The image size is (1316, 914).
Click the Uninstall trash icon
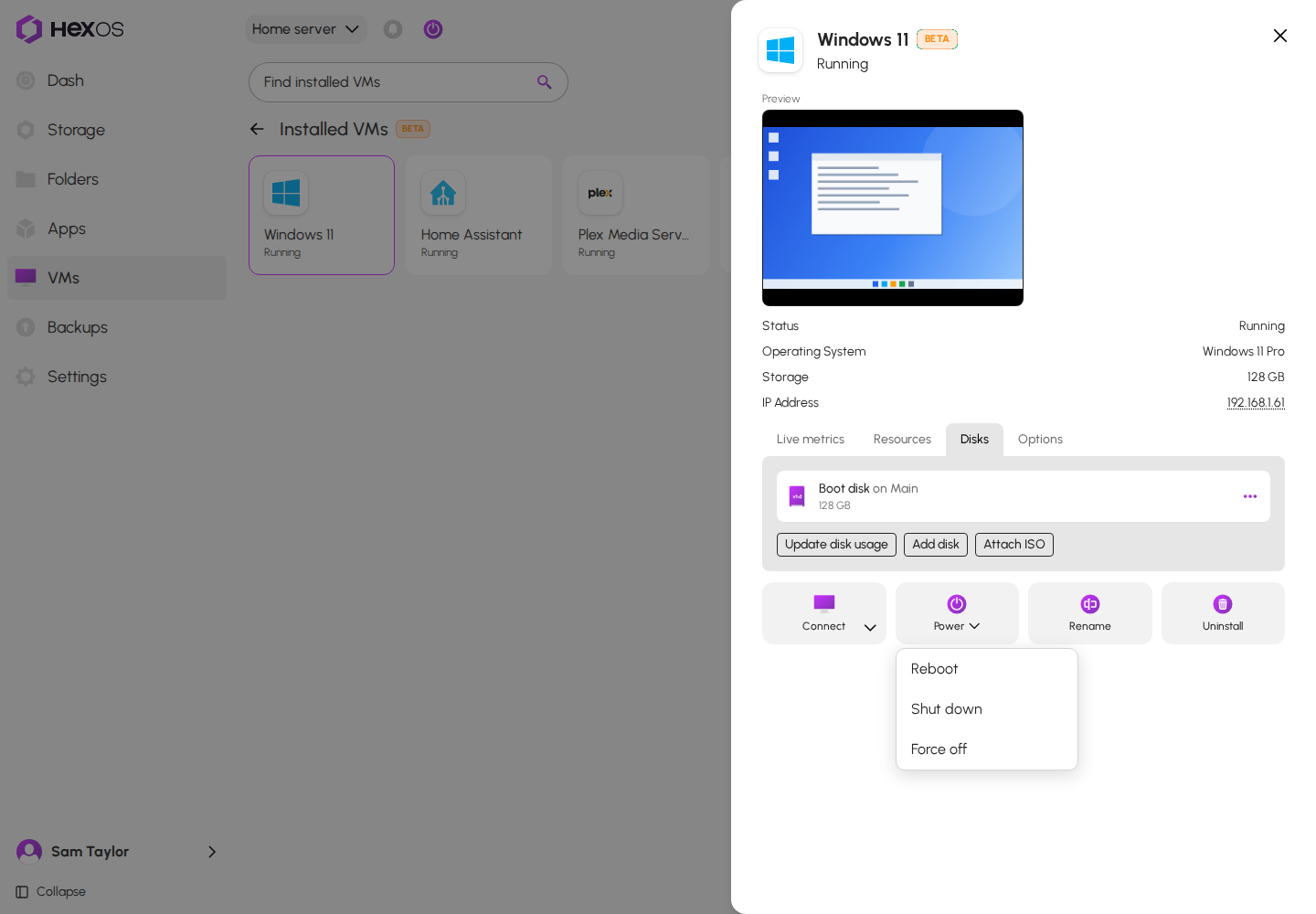(x=1223, y=604)
